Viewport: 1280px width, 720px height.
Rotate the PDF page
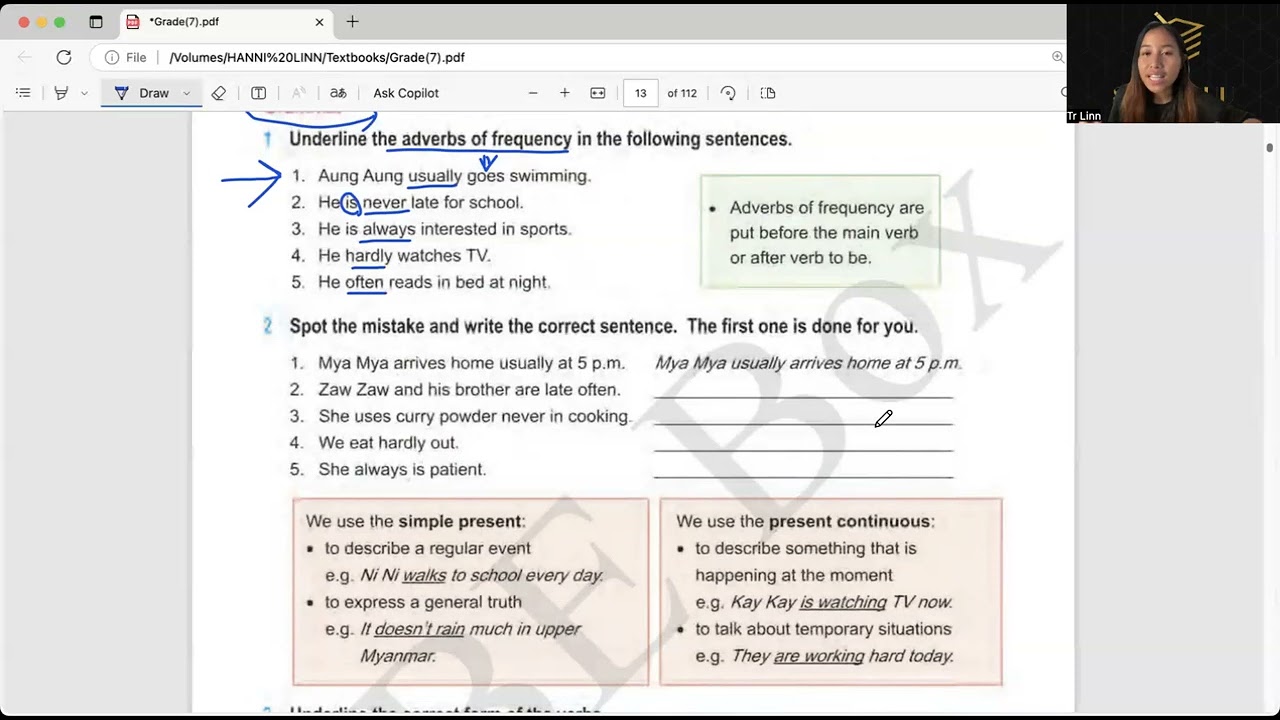tap(728, 93)
